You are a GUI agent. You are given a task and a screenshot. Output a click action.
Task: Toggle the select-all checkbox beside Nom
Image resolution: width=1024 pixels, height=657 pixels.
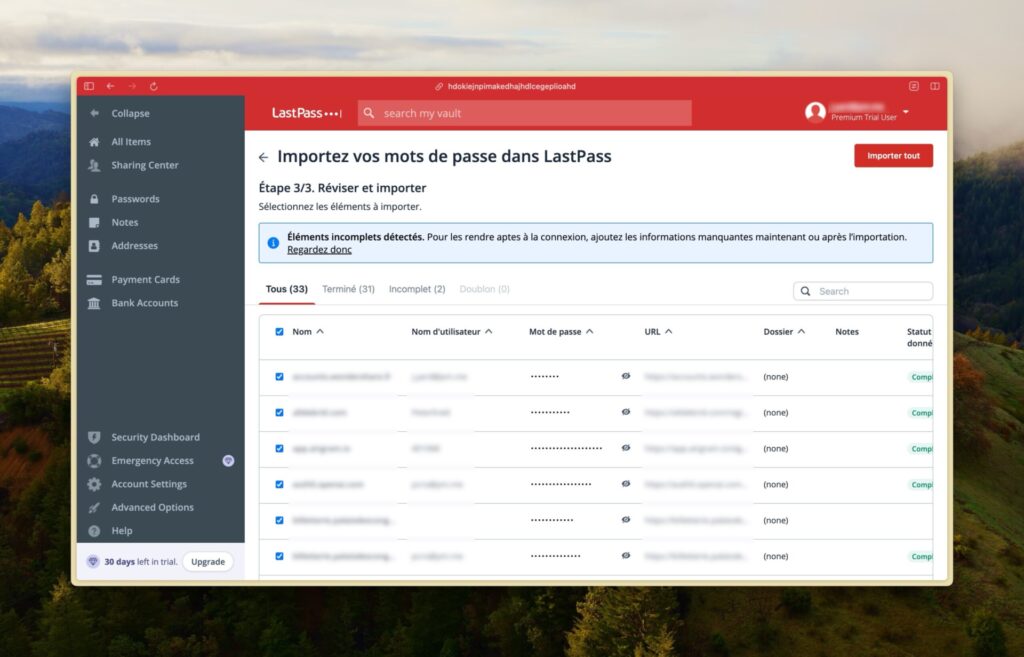[280, 332]
